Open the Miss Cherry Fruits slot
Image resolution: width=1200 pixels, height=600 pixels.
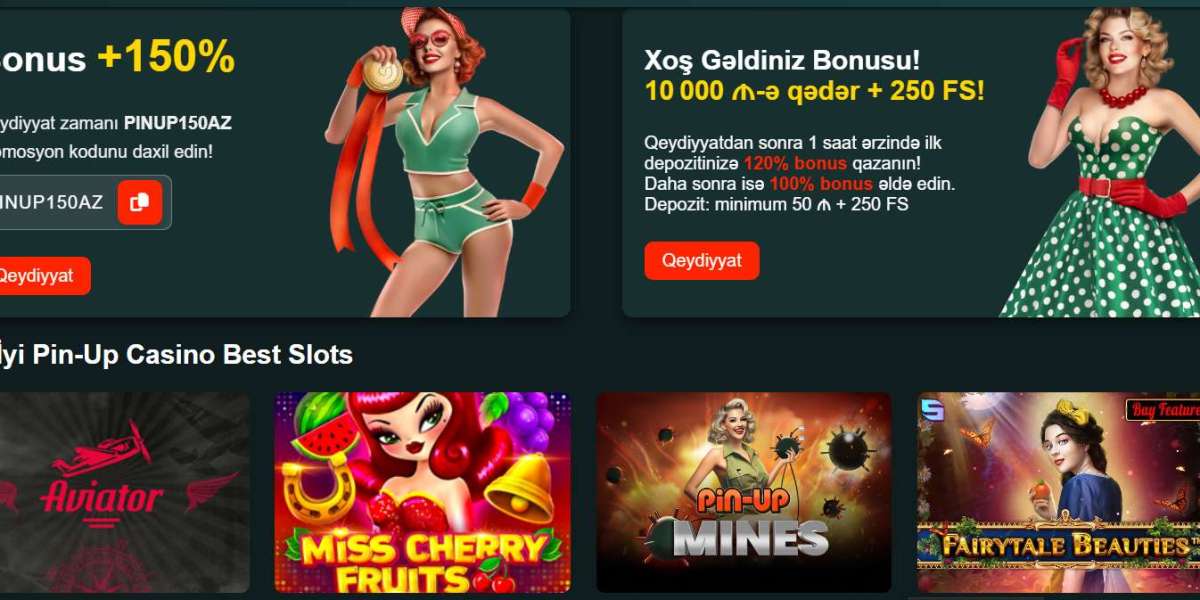(423, 492)
